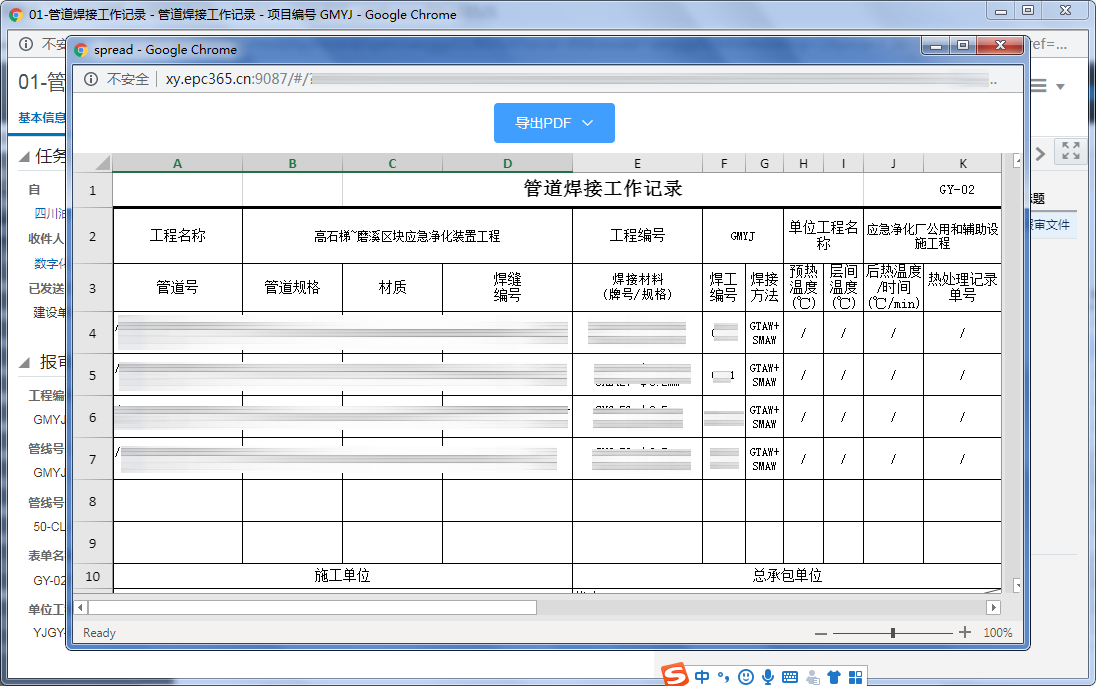Image resolution: width=1096 pixels, height=686 pixels.
Task: Click the 后热温度/时间 header cell
Action: [893, 288]
